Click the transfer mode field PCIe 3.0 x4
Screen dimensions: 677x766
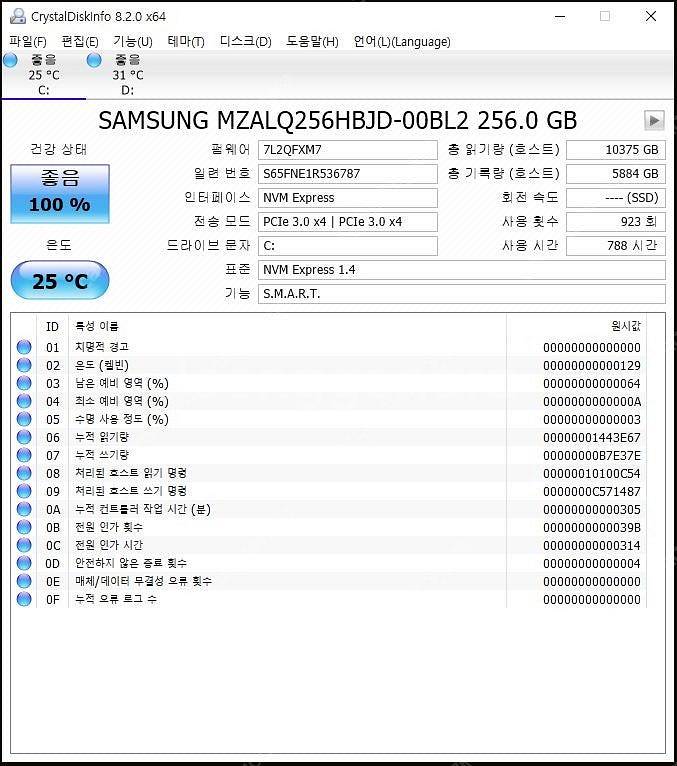click(x=347, y=222)
